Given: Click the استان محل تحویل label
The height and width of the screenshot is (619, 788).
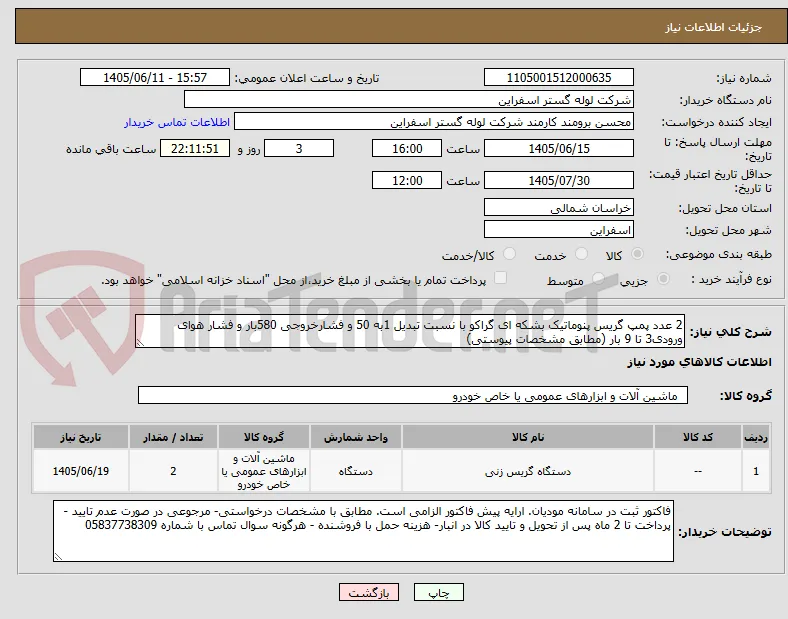Looking at the screenshot, I should pyautogui.click(x=725, y=208).
